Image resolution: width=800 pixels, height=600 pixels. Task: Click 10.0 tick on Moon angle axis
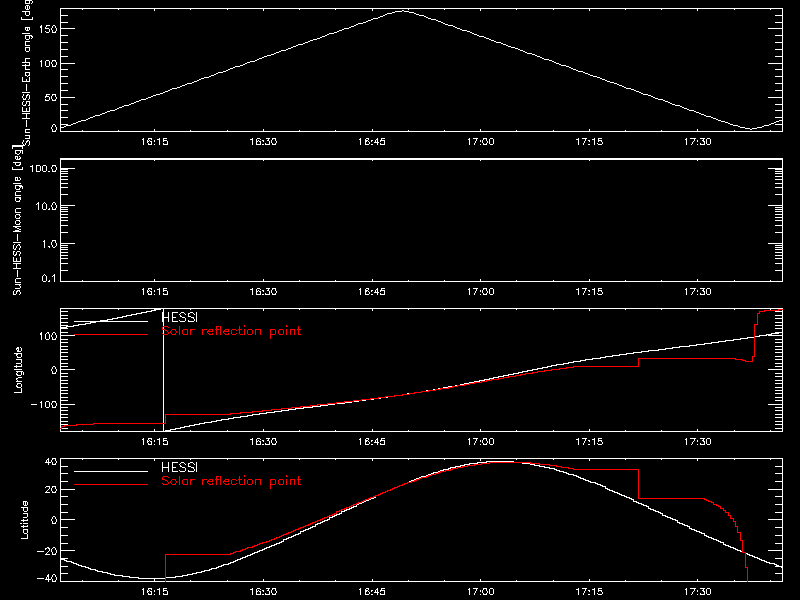[x=46, y=206]
